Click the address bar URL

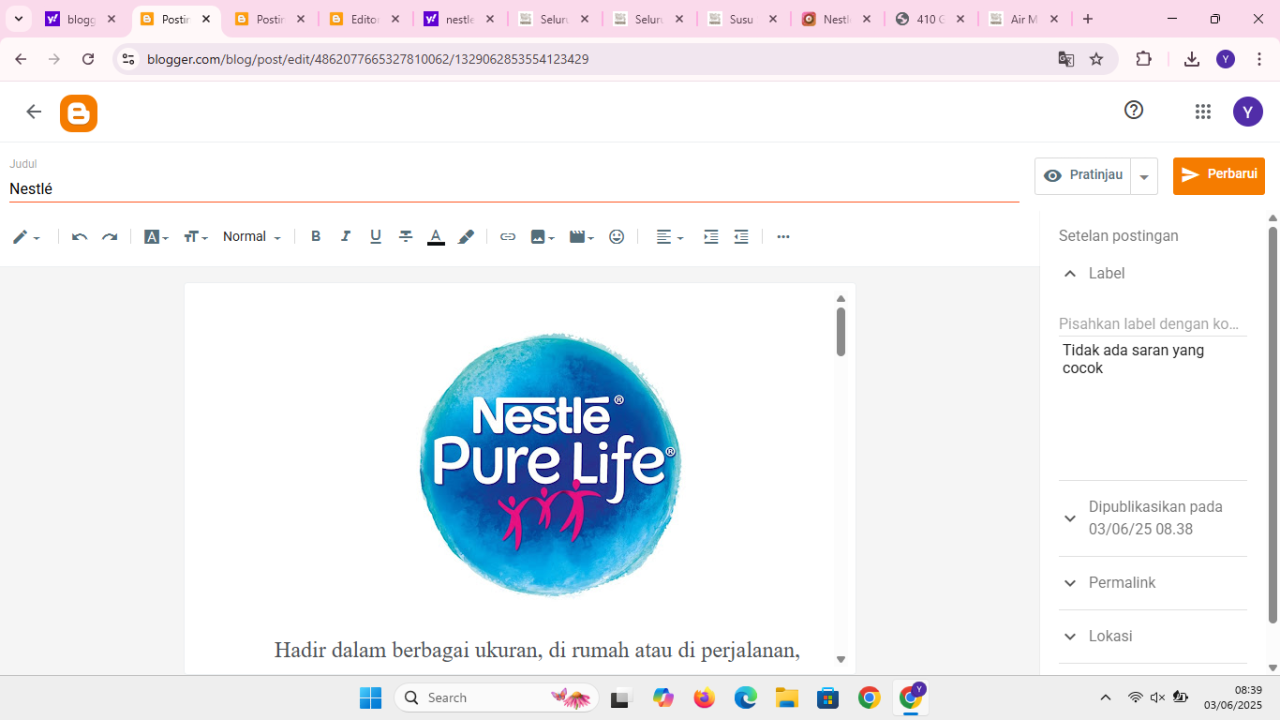click(x=367, y=59)
